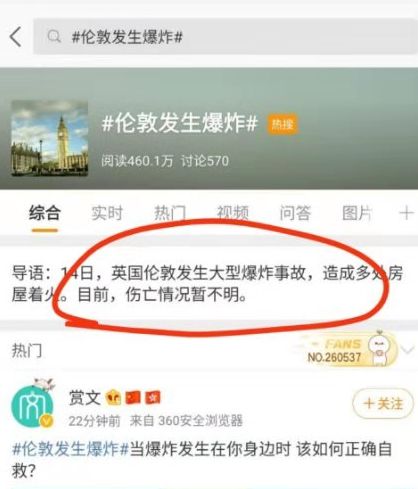Tap the plus icon after tabs

coord(406,213)
